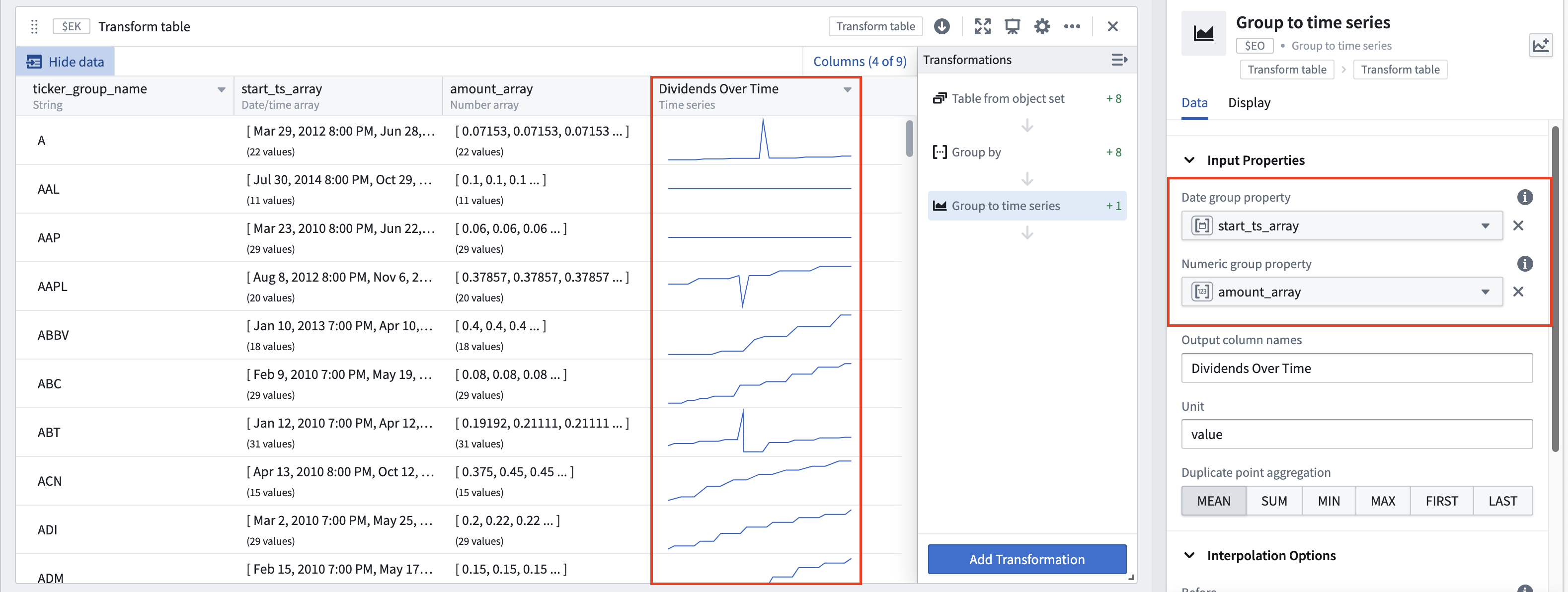Close the Transform table card
This screenshot has width=1568, height=592.
coord(1112,26)
